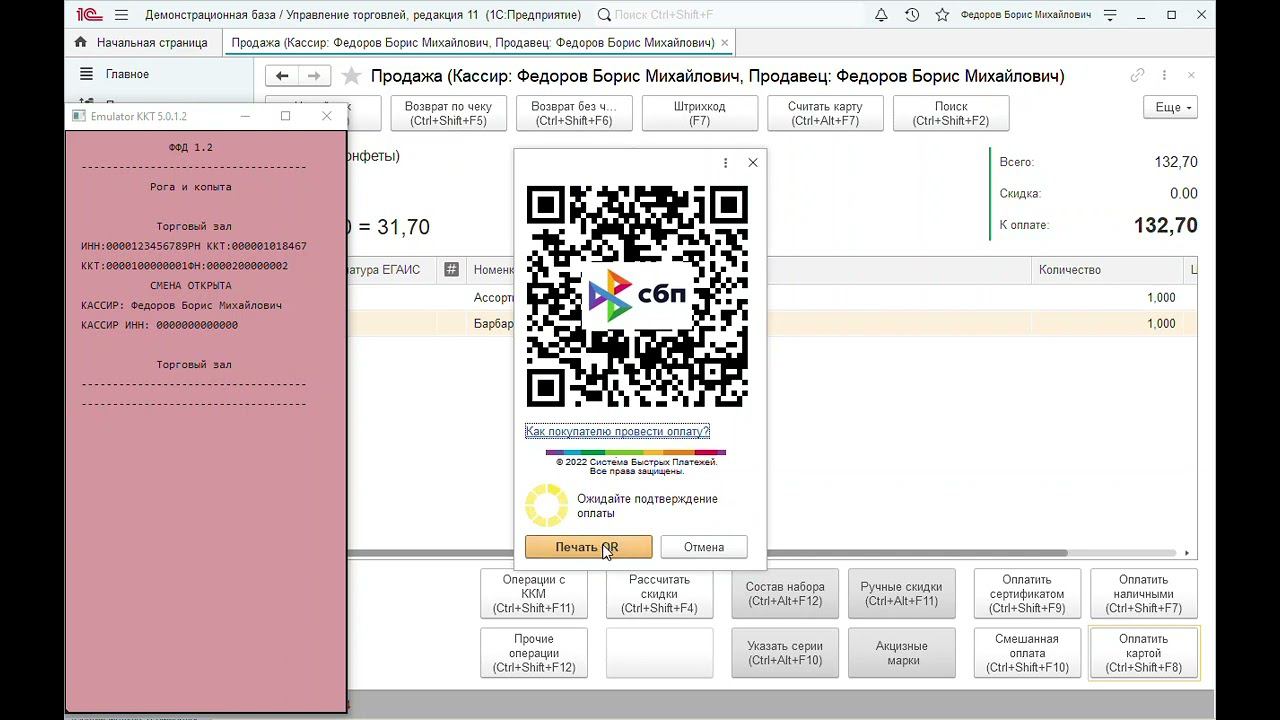
Task: Click the Ожидайте подтверждение оплаты message
Action: tap(647, 506)
